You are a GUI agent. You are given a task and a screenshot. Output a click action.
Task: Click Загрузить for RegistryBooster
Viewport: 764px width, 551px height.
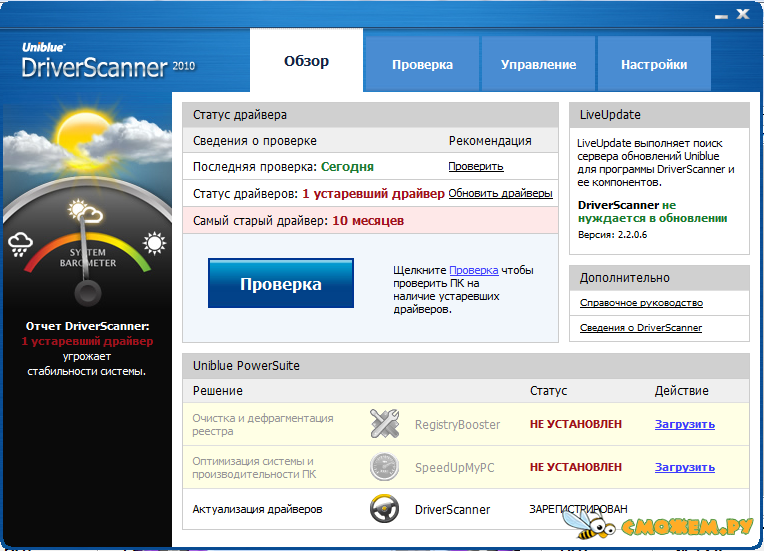tap(685, 424)
